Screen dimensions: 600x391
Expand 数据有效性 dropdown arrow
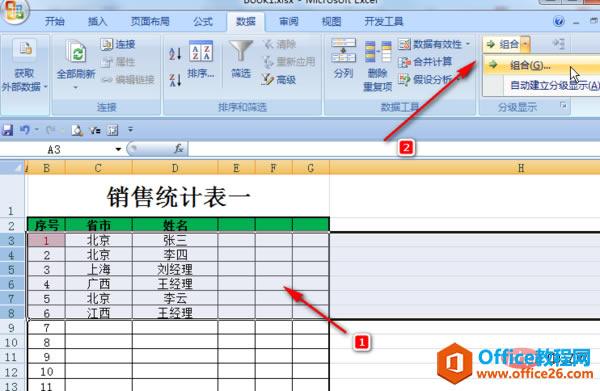[468, 44]
